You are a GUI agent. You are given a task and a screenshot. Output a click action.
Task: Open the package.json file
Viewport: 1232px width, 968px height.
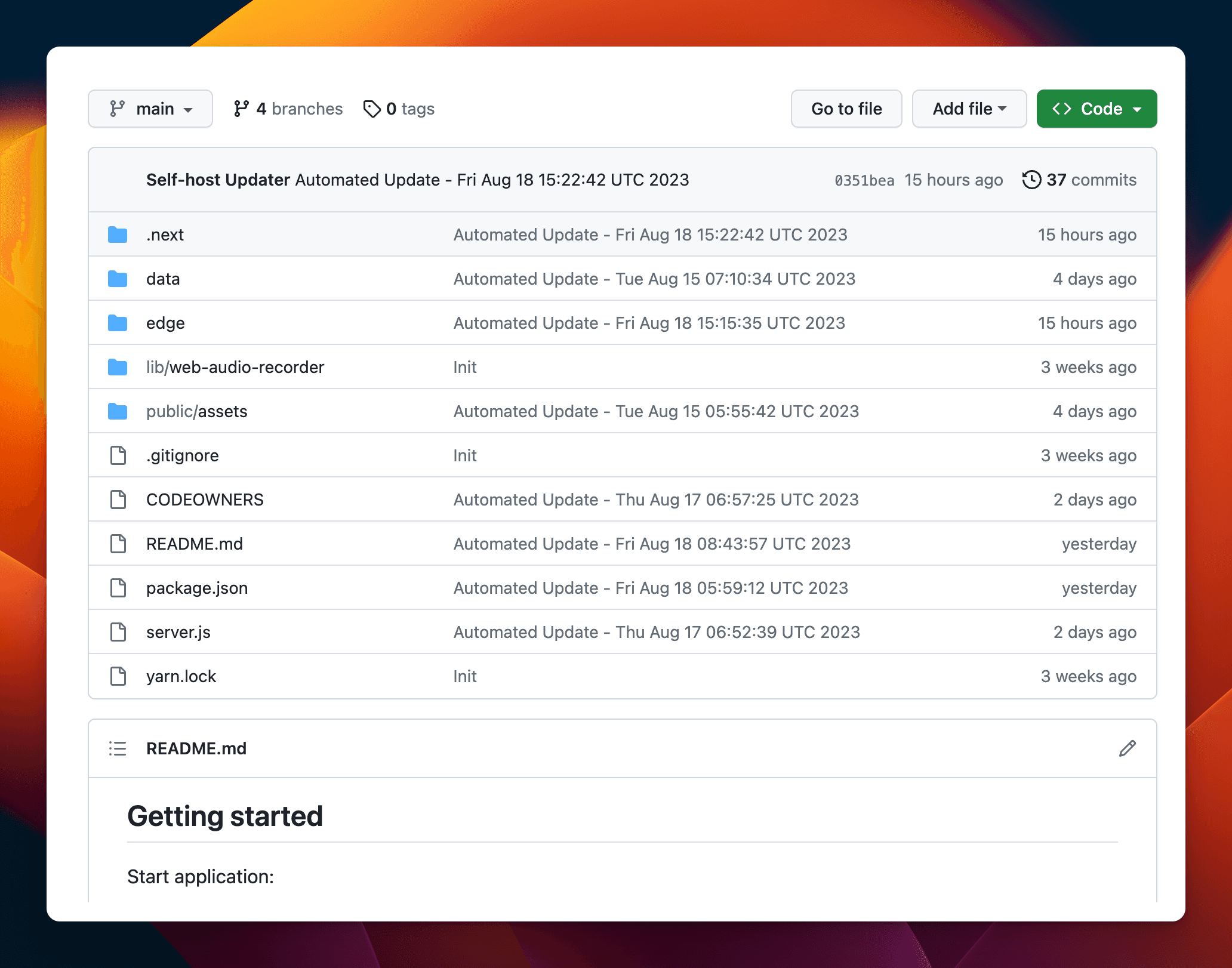[197, 588]
